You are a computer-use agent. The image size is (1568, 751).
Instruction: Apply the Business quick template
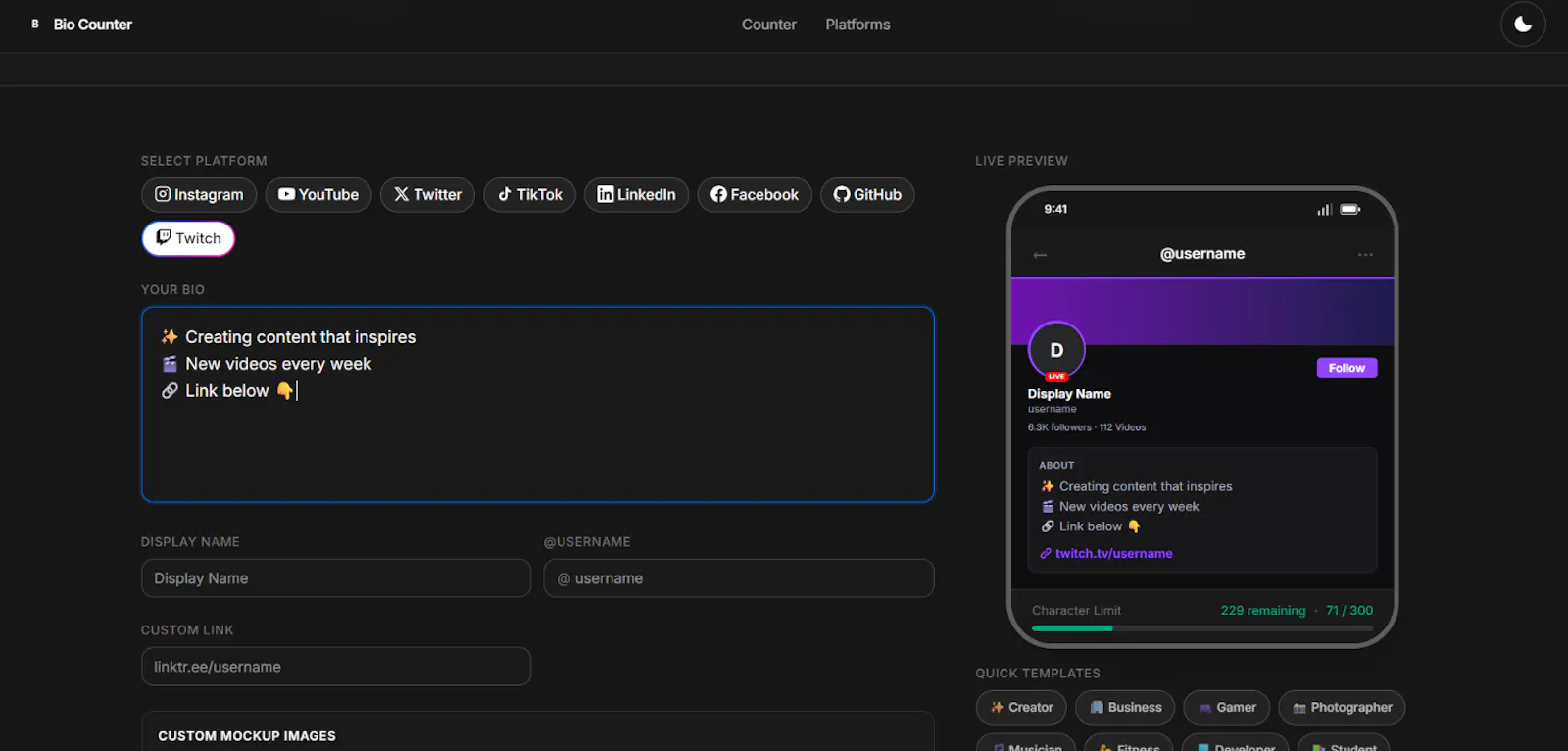(x=1125, y=707)
